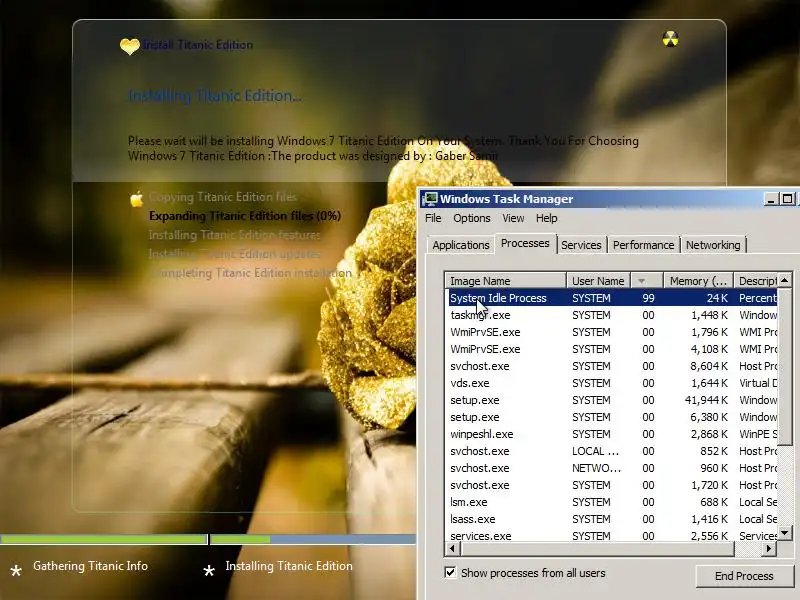Sort by the Description column header
800x600 pixels.
coord(756,281)
